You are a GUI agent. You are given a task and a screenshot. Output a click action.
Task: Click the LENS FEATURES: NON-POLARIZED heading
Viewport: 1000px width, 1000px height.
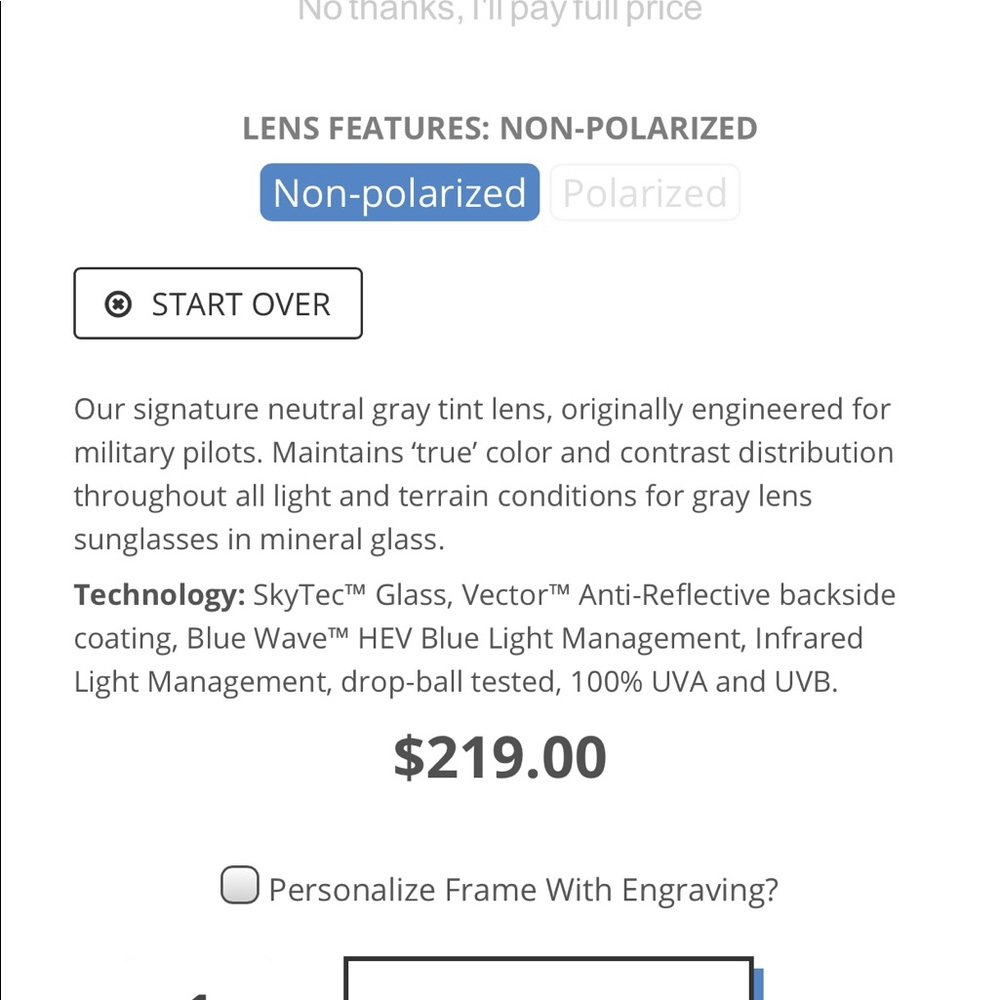point(500,128)
